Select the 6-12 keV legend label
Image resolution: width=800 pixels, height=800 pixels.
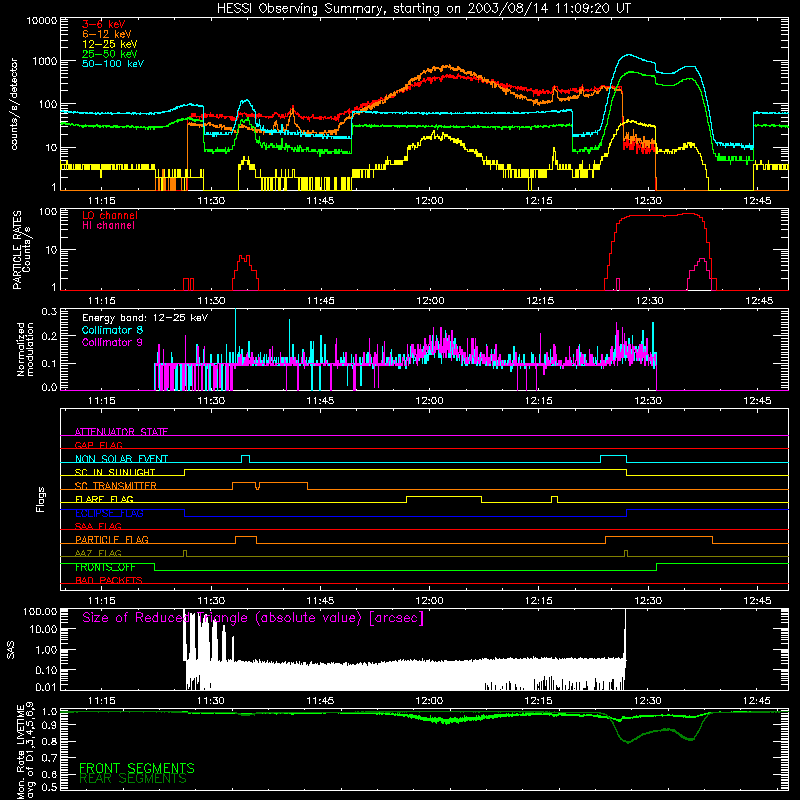pos(107,34)
